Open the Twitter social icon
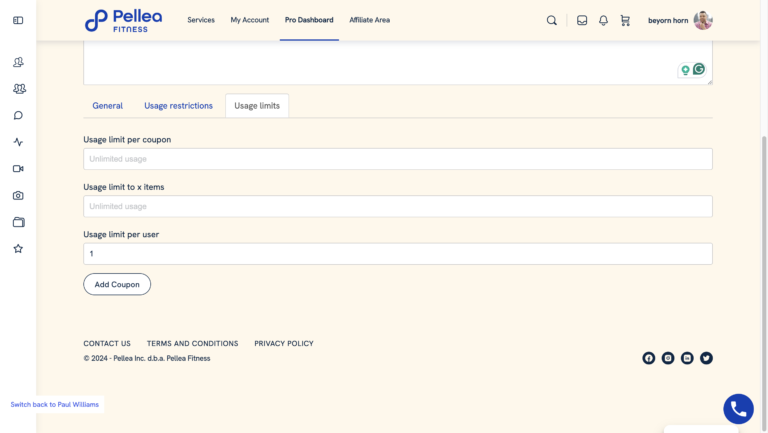The height and width of the screenshot is (433, 768). 706,358
